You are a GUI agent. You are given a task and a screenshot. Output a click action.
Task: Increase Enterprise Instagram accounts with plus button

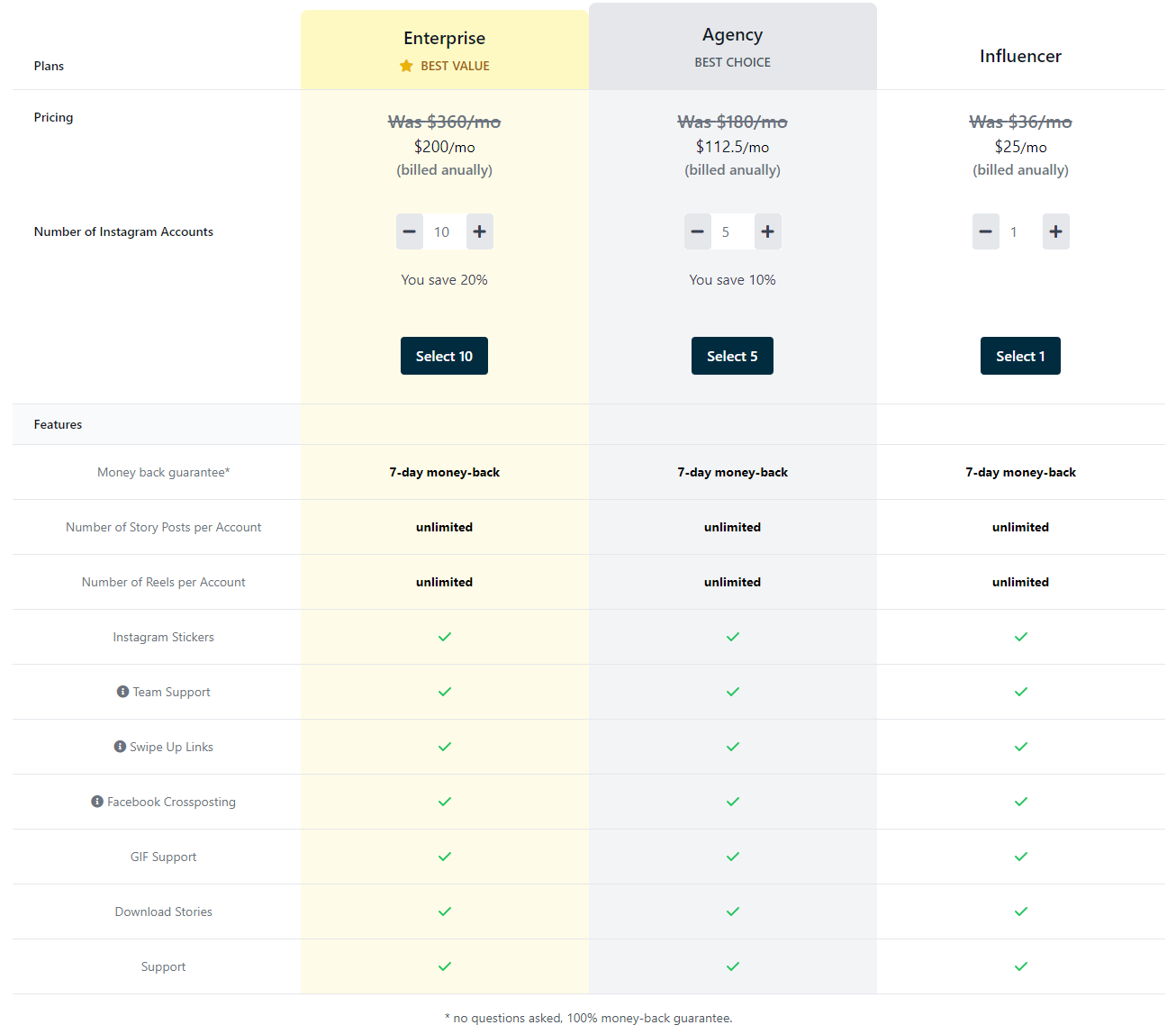(480, 231)
